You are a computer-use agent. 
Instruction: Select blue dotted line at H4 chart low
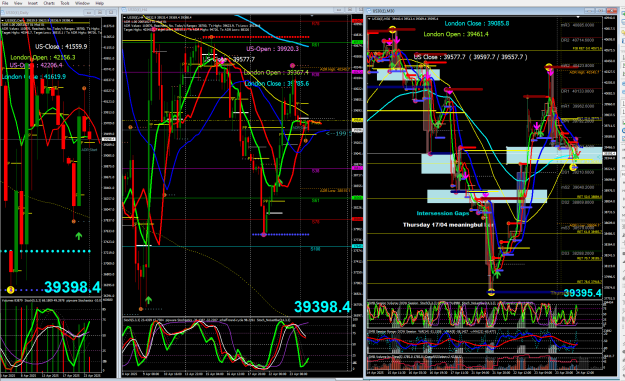click(x=281, y=235)
